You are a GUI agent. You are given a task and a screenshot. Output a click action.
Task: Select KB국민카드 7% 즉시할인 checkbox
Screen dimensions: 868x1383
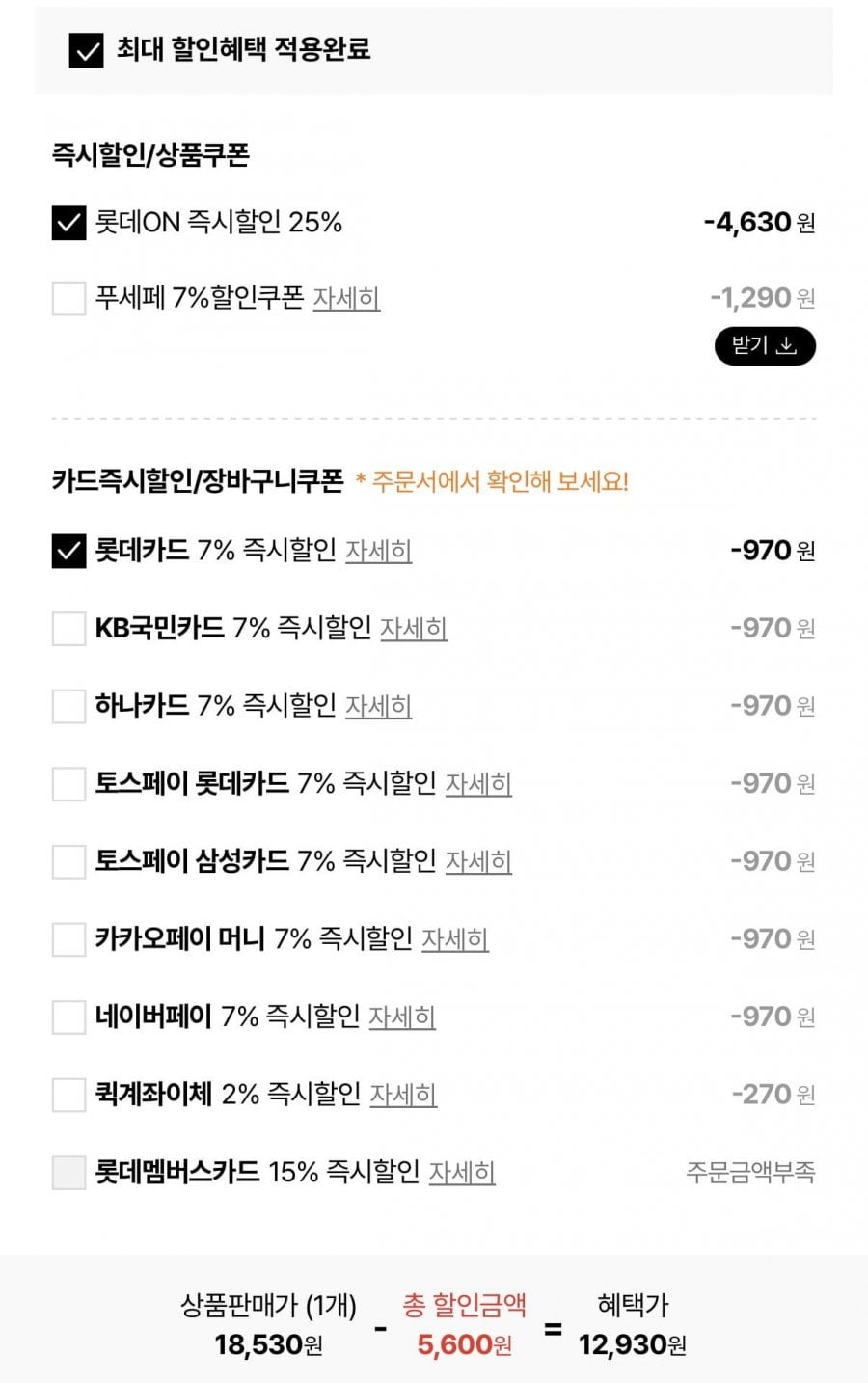tap(68, 629)
